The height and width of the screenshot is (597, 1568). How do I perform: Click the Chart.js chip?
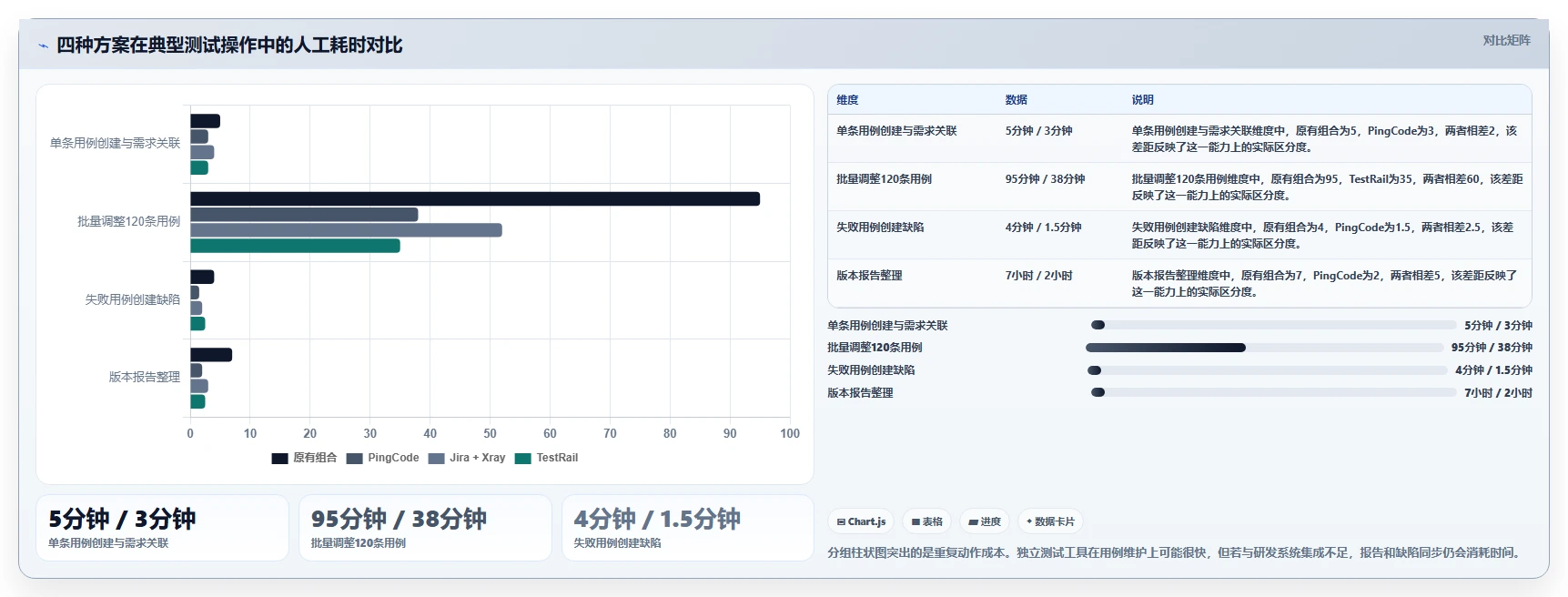(x=861, y=521)
